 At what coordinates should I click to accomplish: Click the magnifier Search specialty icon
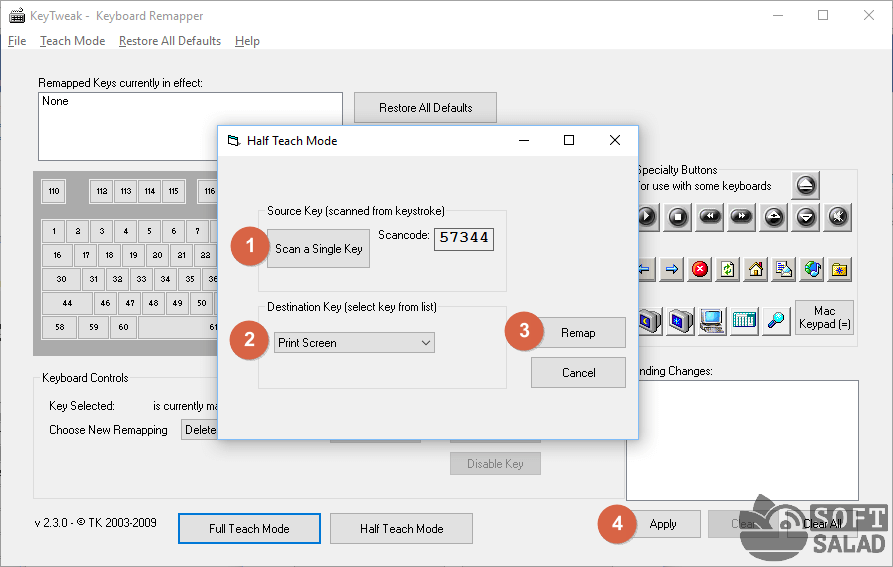pos(776,321)
